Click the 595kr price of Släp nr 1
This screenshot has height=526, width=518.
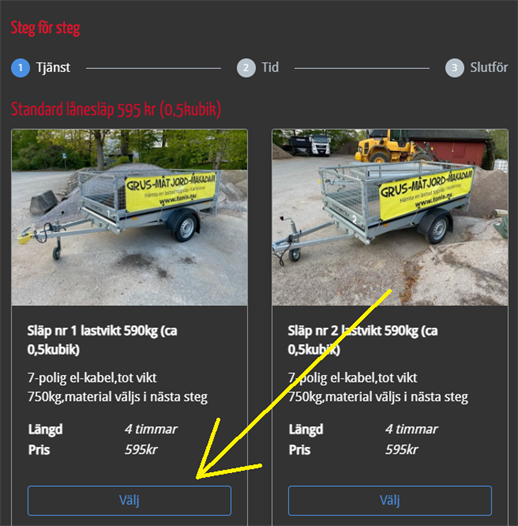tap(141, 450)
